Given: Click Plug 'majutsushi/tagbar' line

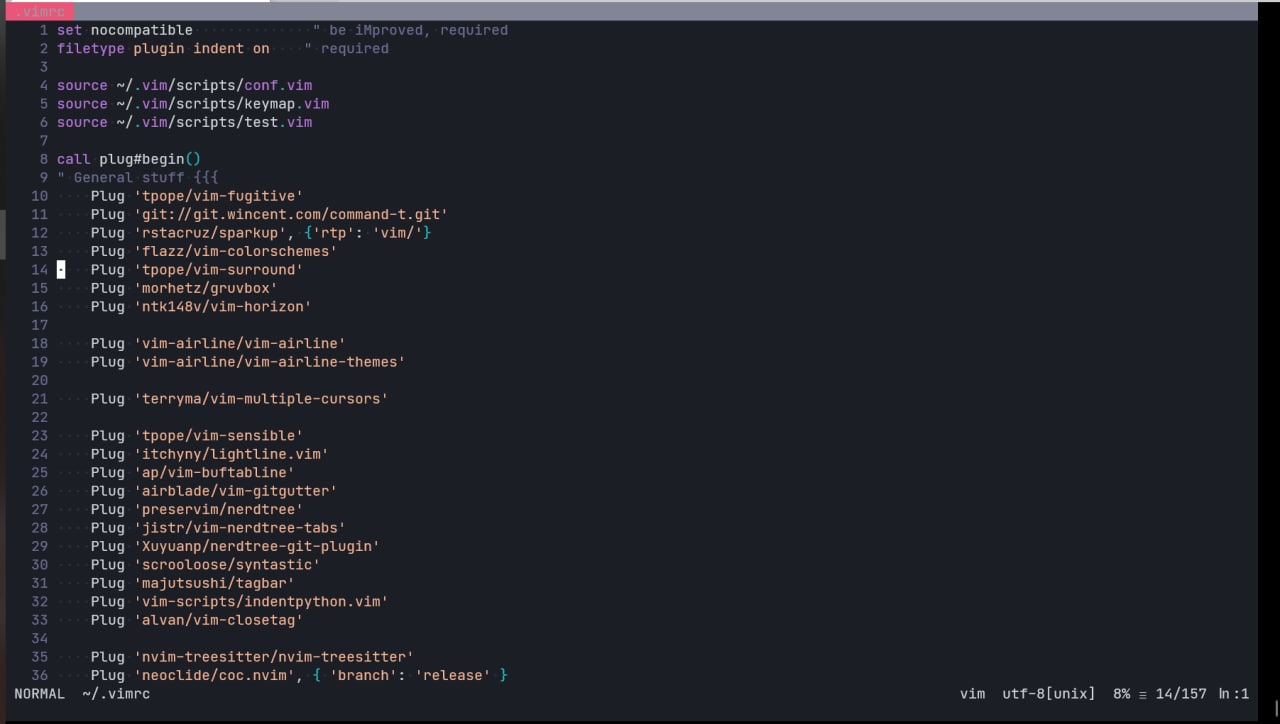Looking at the screenshot, I should [193, 583].
